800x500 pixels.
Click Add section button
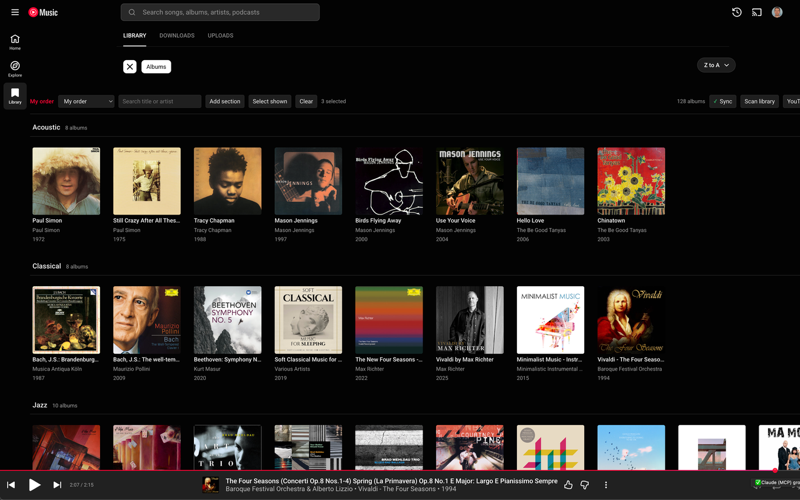point(224,101)
